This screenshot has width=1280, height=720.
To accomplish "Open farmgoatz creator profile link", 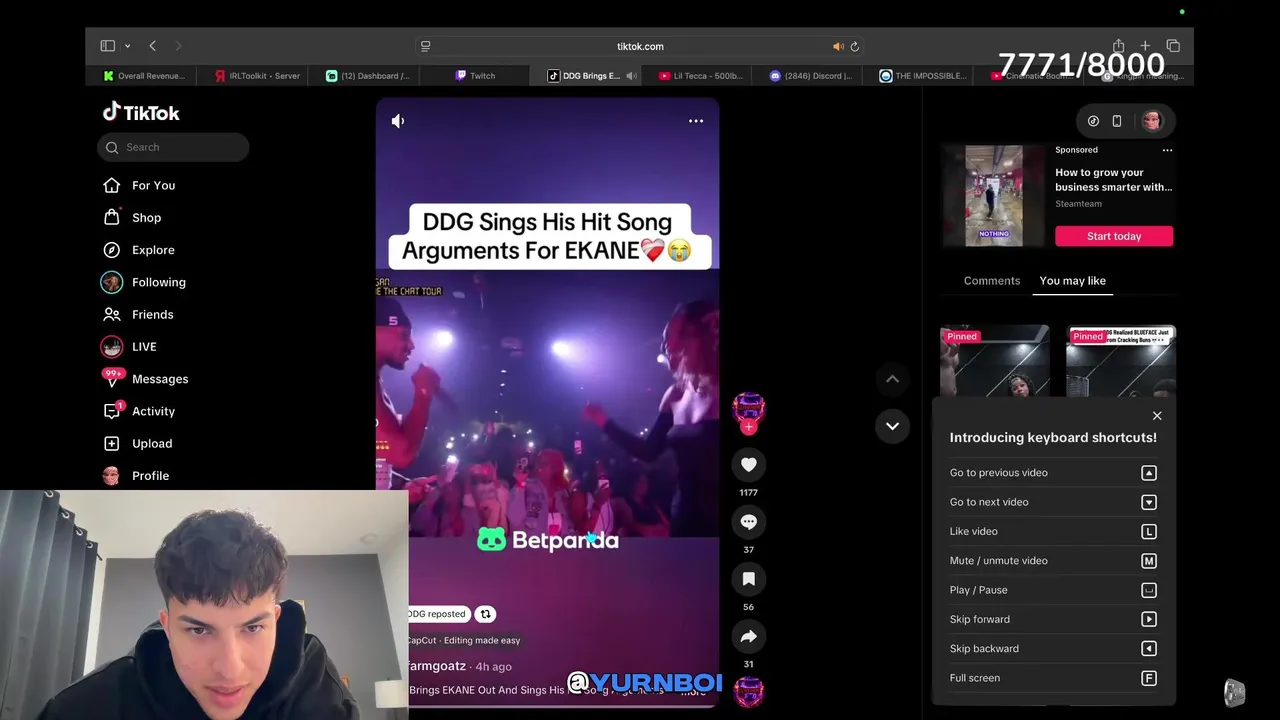I will (x=437, y=666).
